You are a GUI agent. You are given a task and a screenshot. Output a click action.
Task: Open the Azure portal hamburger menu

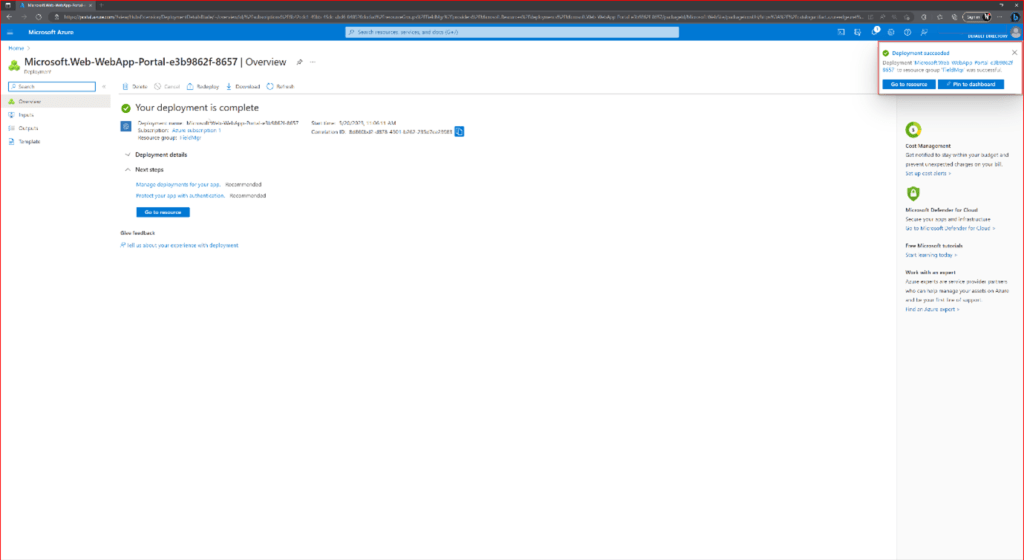point(10,32)
